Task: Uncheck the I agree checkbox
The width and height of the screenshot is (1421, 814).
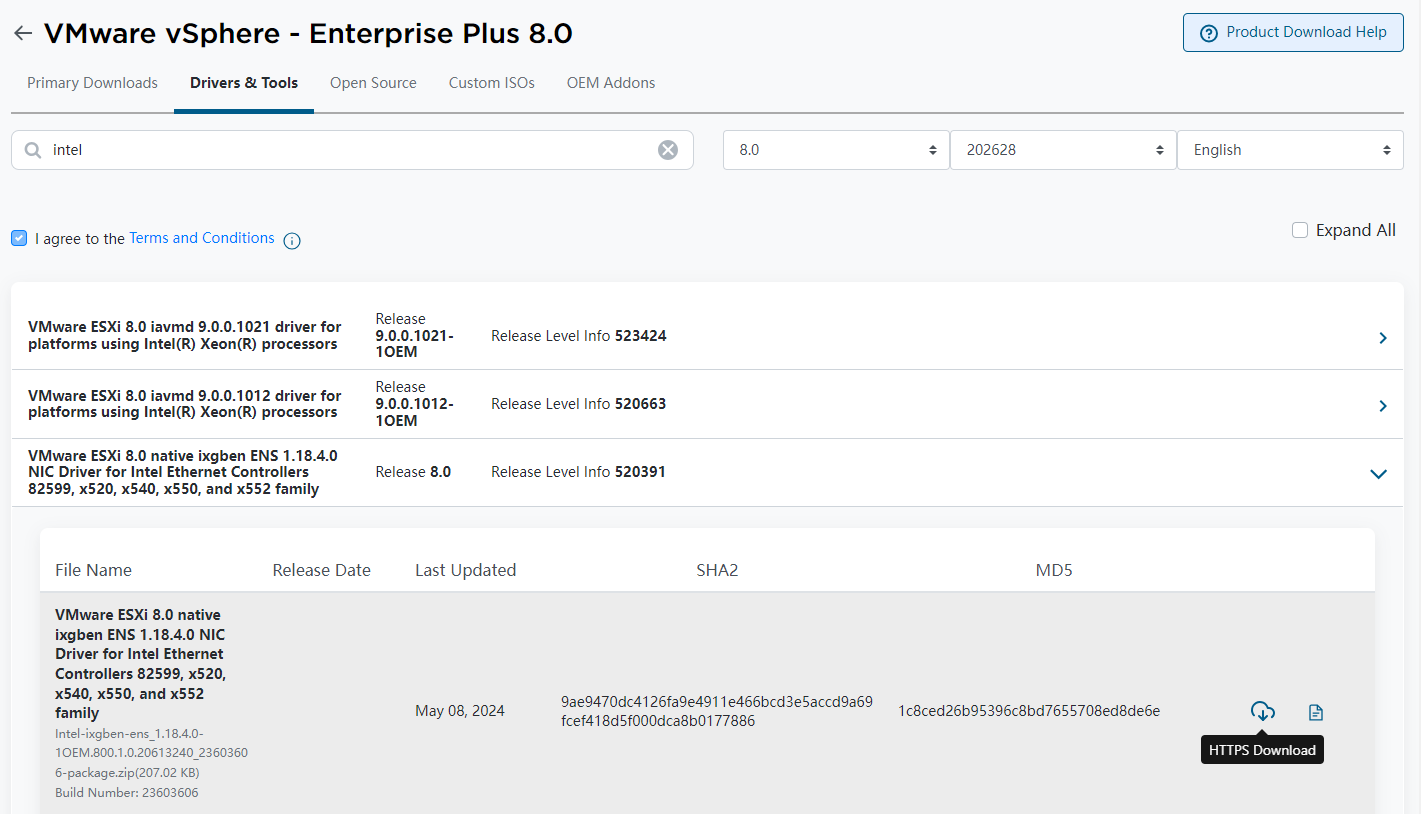Action: point(19,238)
